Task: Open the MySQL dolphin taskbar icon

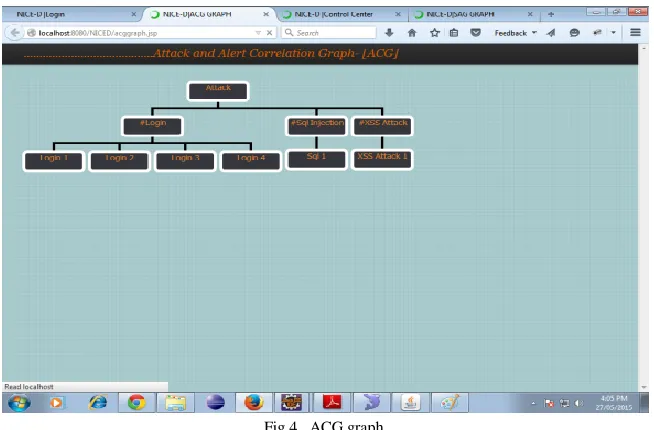Action: pyautogui.click(x=371, y=402)
